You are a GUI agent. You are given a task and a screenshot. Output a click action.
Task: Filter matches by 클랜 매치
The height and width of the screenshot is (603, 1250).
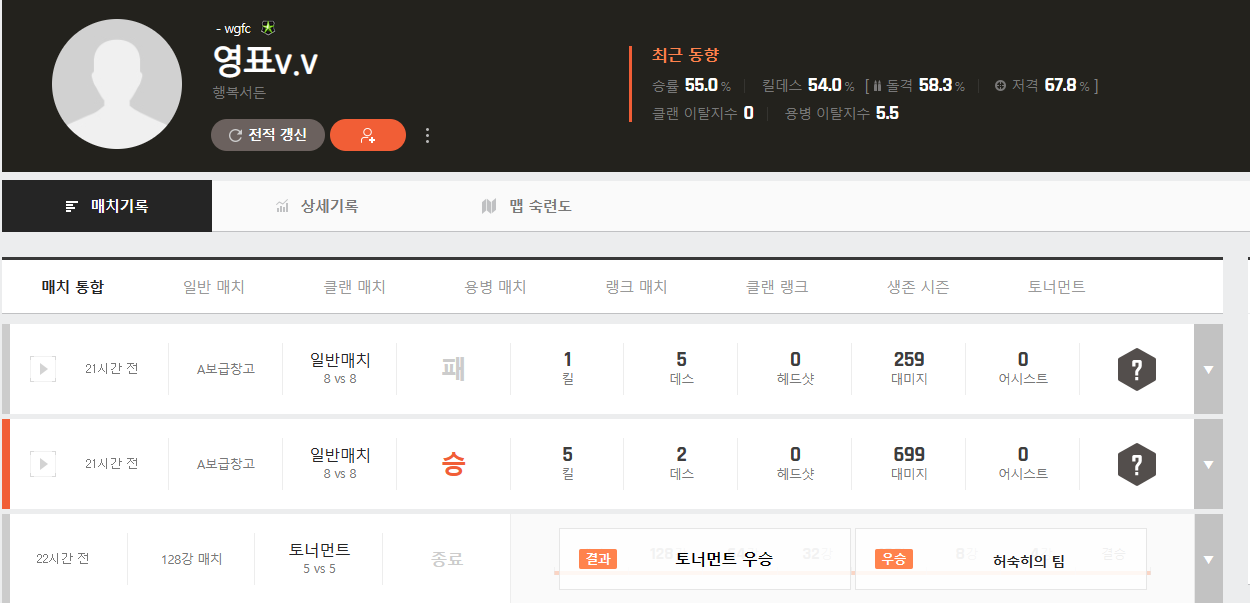pyautogui.click(x=354, y=287)
